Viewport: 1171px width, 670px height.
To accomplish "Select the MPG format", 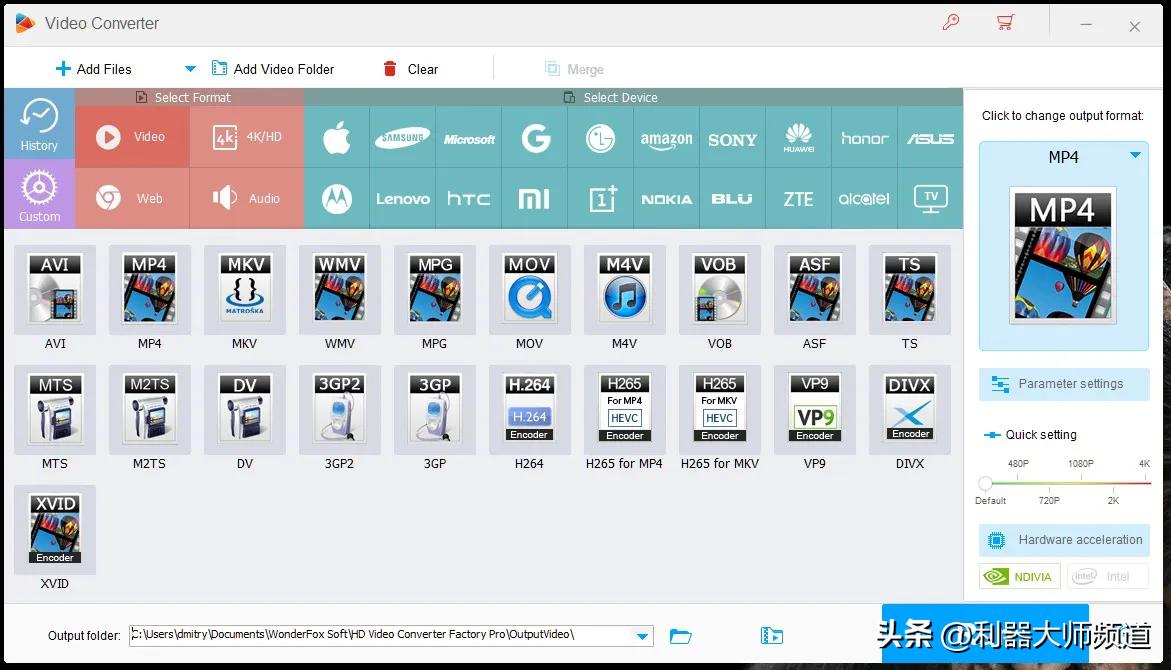I will (435, 289).
